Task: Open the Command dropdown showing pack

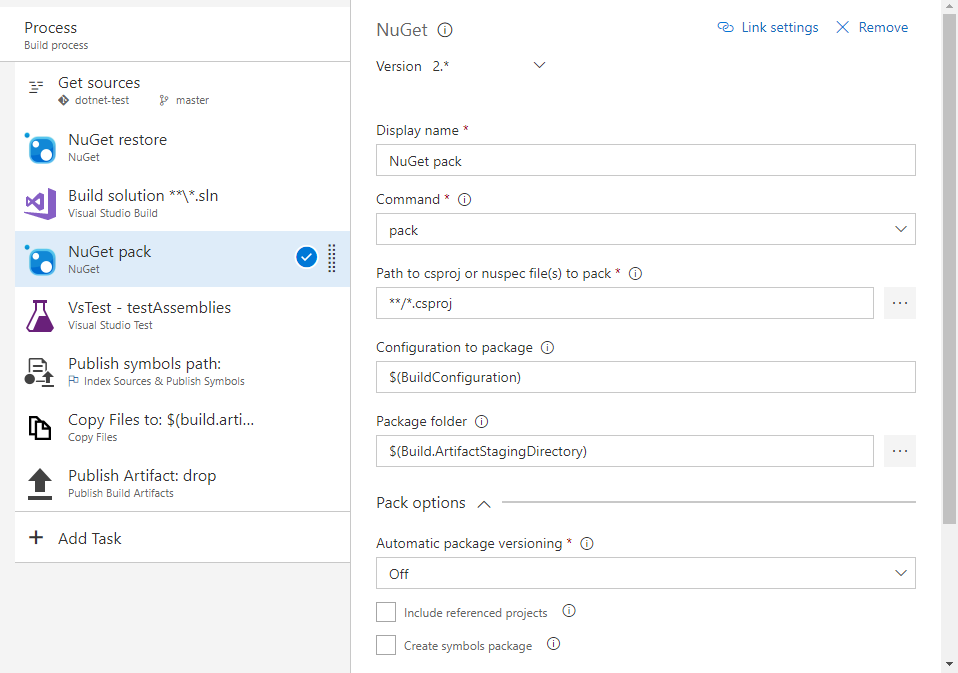Action: click(646, 229)
